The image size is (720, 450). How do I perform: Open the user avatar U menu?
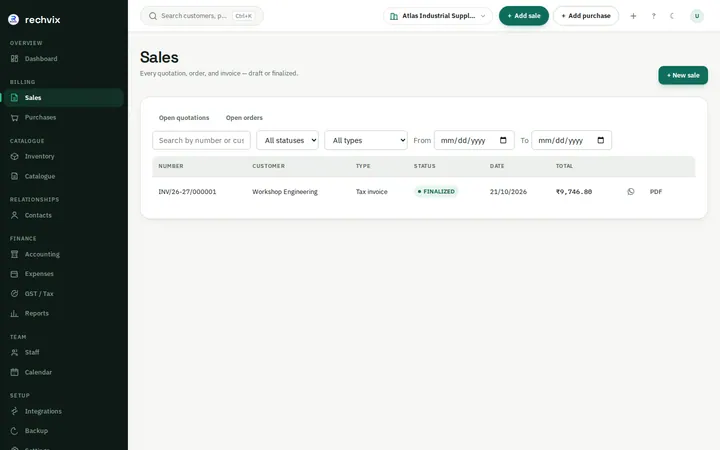point(697,16)
